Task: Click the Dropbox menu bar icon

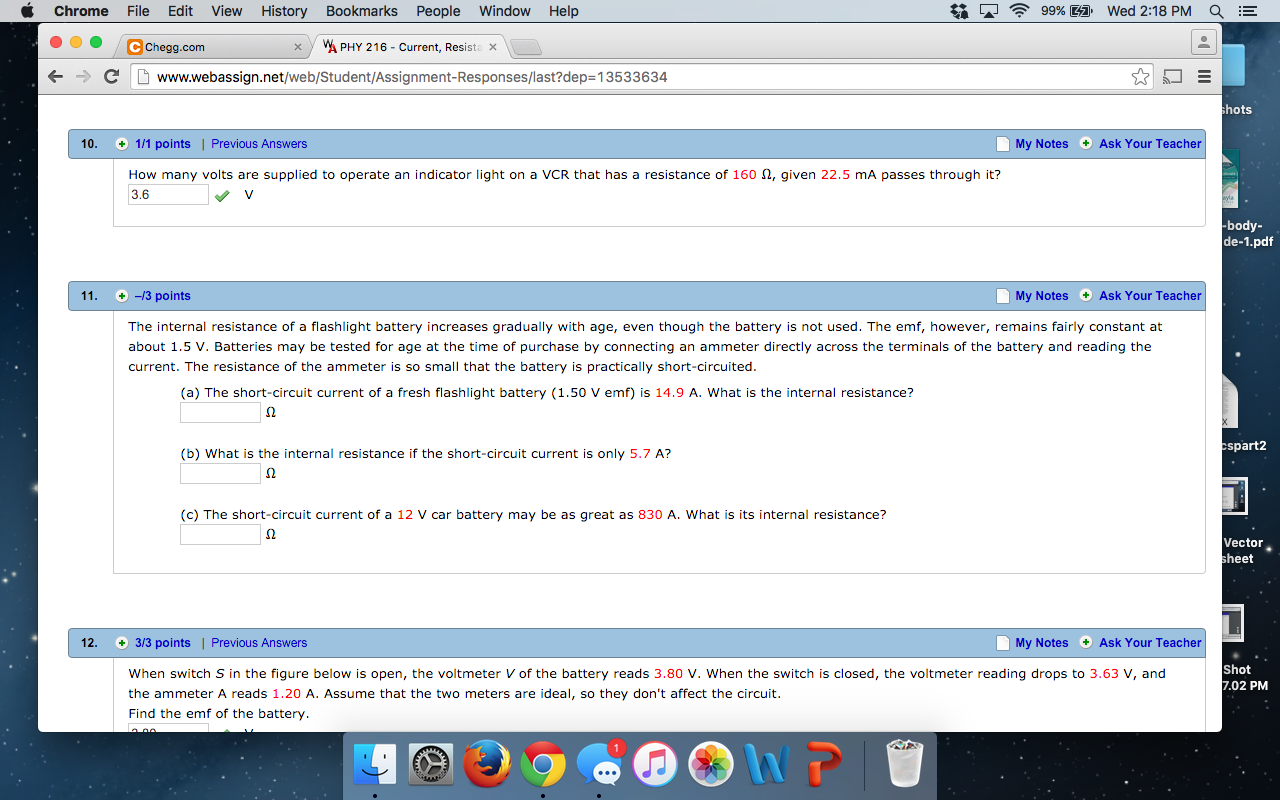Action: (960, 11)
